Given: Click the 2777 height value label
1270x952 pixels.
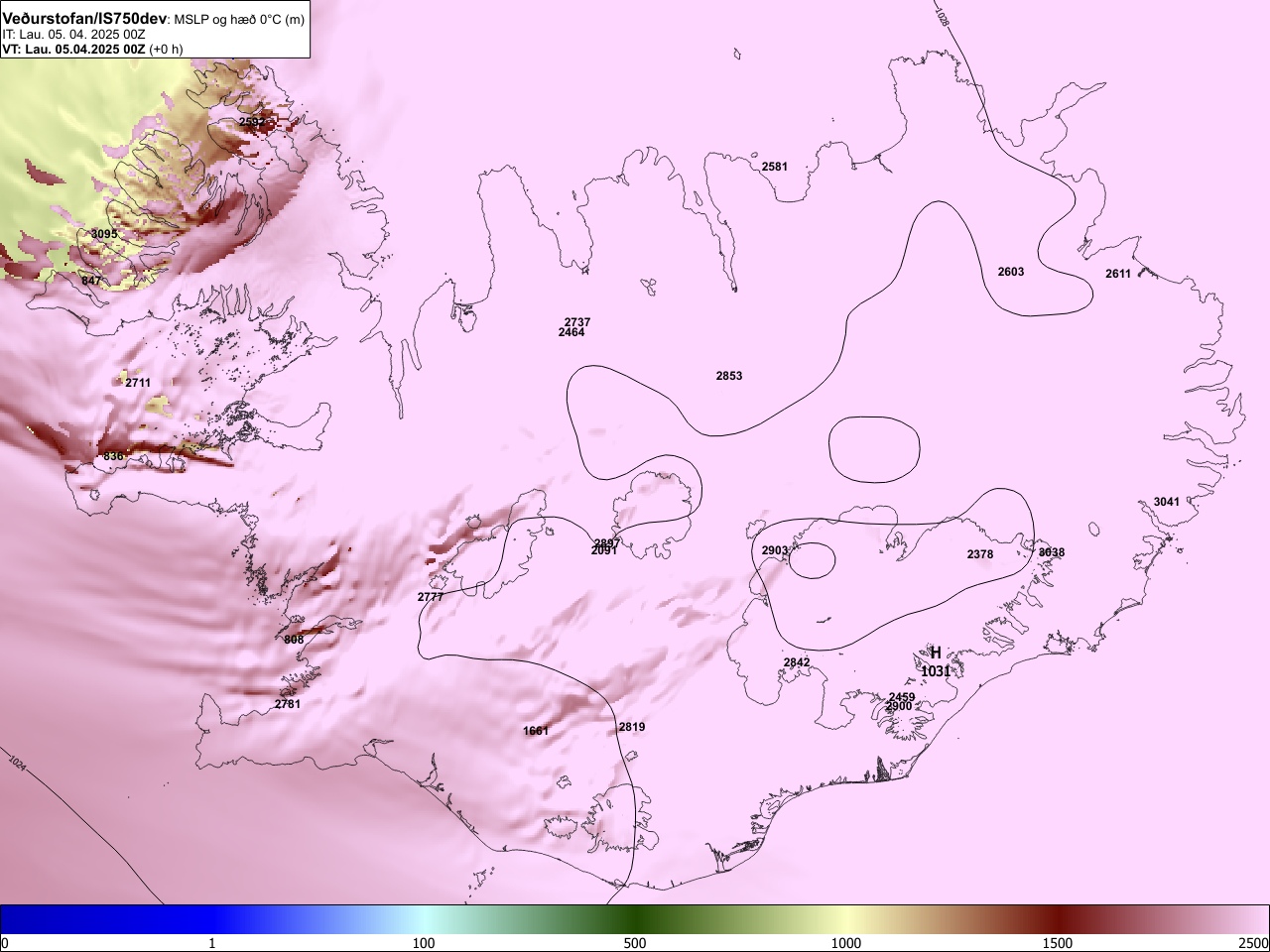Looking at the screenshot, I should (x=431, y=597).
